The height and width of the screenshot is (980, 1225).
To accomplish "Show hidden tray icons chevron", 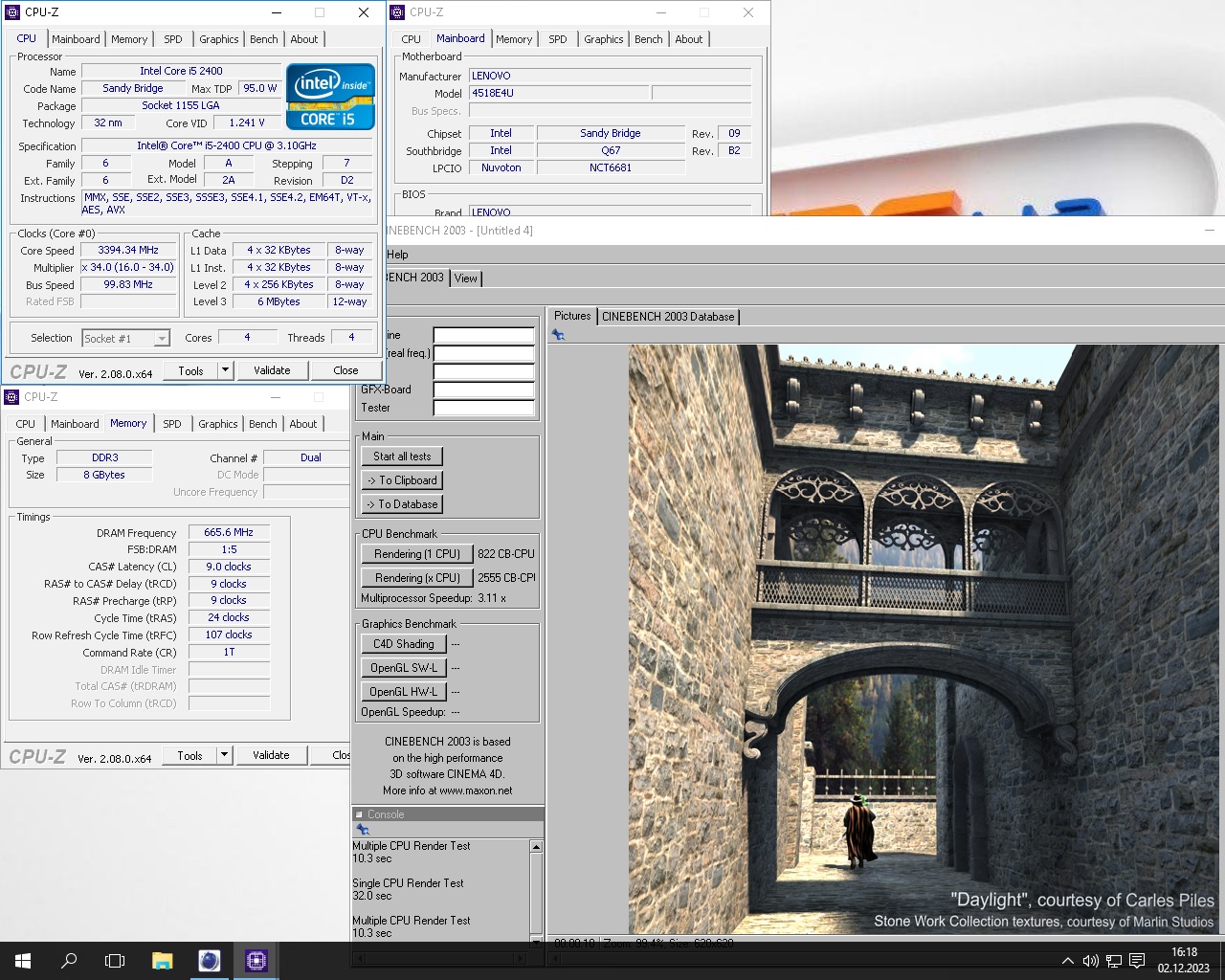I will pos(1068,961).
